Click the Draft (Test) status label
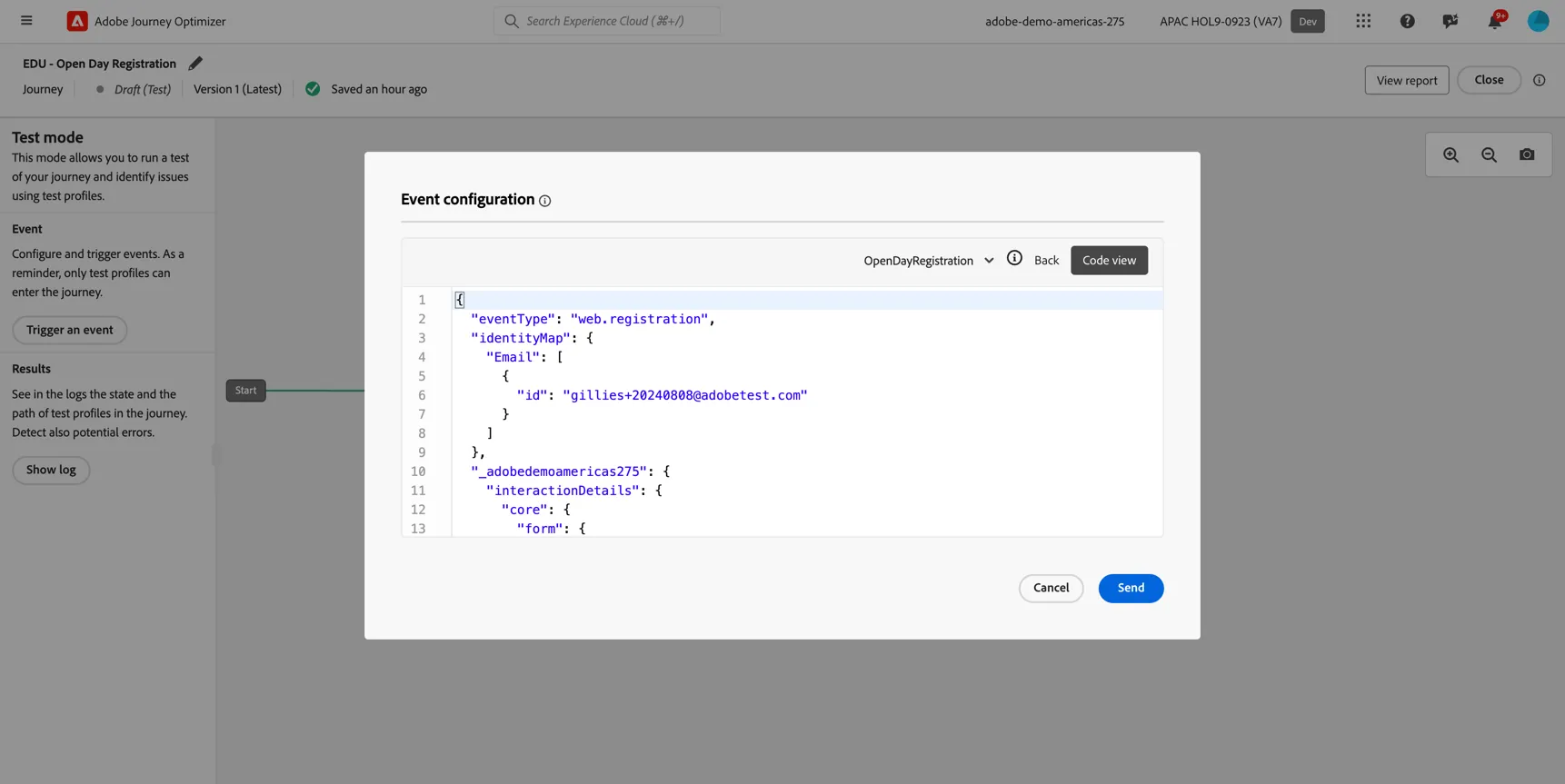The height and width of the screenshot is (784, 1565). tap(142, 89)
